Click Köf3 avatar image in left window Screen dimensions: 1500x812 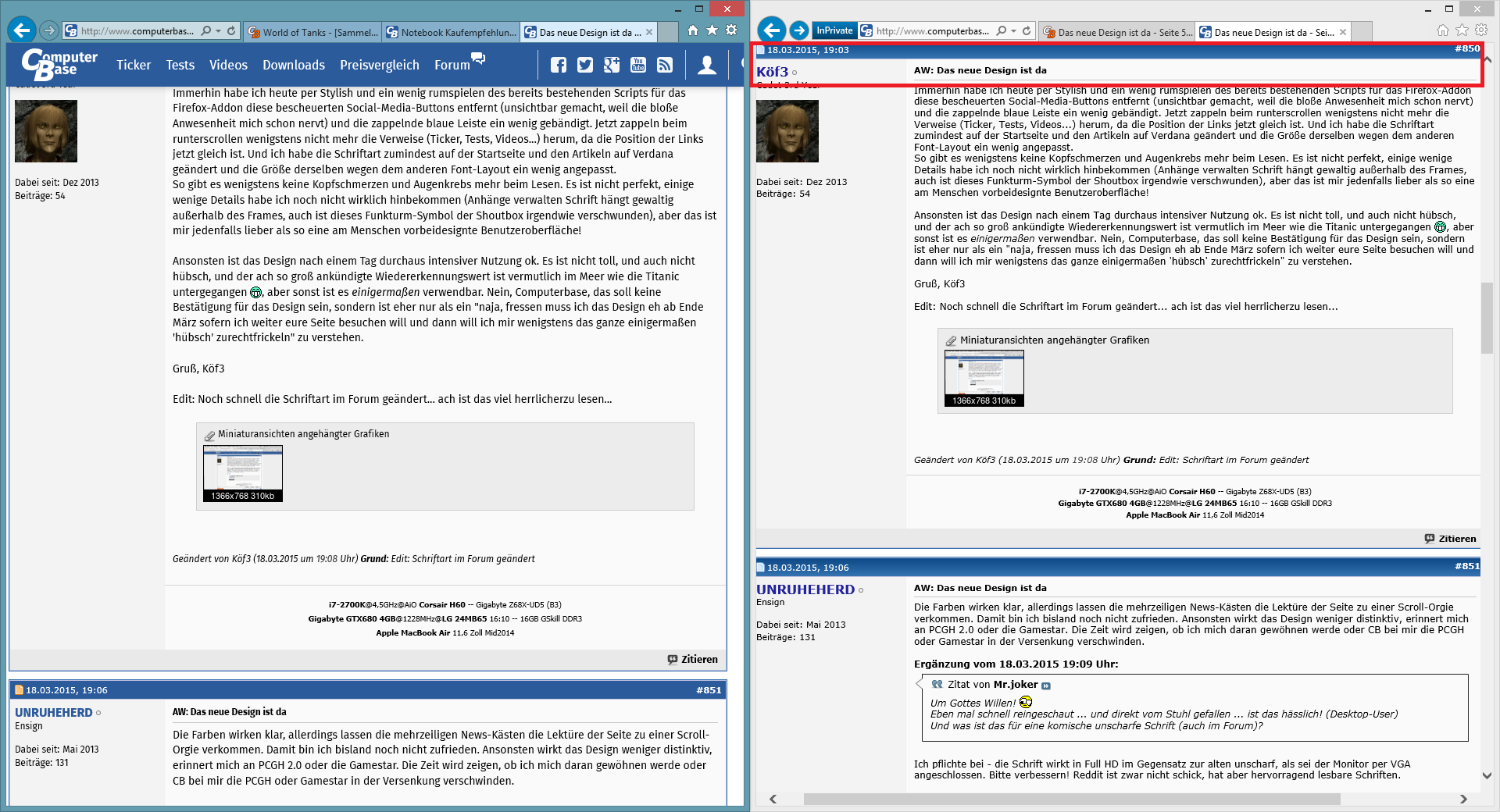[x=46, y=130]
